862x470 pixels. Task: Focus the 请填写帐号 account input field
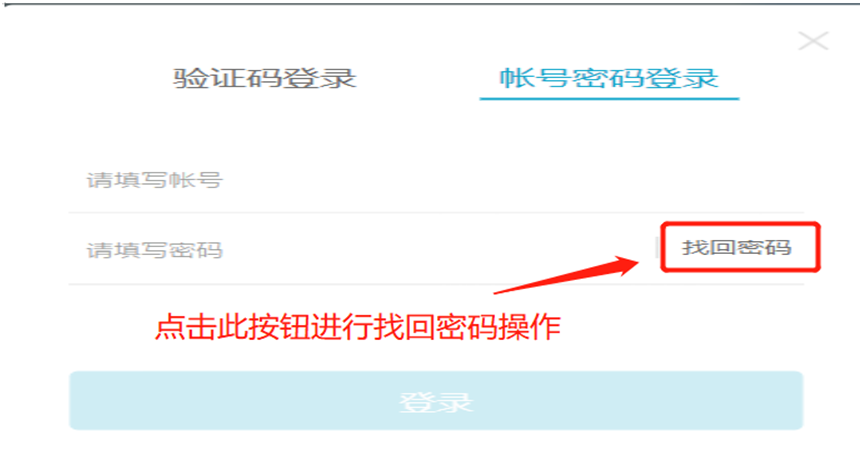pos(436,180)
